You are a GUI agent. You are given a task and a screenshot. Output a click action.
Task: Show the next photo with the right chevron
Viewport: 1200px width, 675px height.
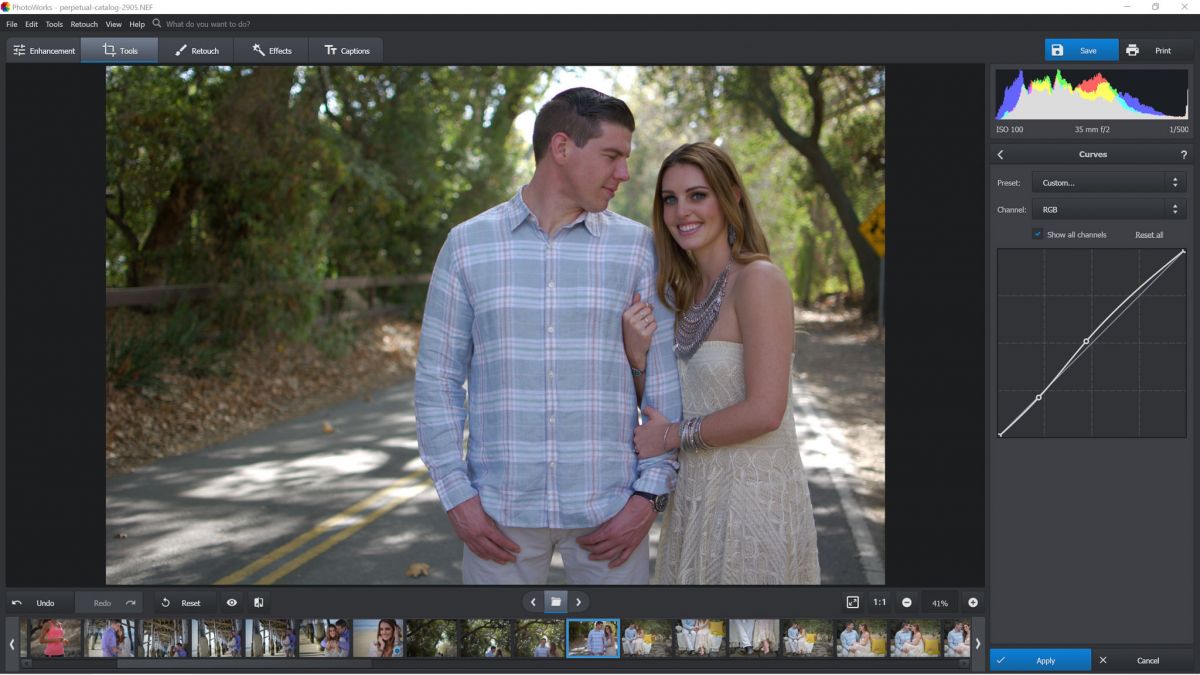(x=578, y=601)
